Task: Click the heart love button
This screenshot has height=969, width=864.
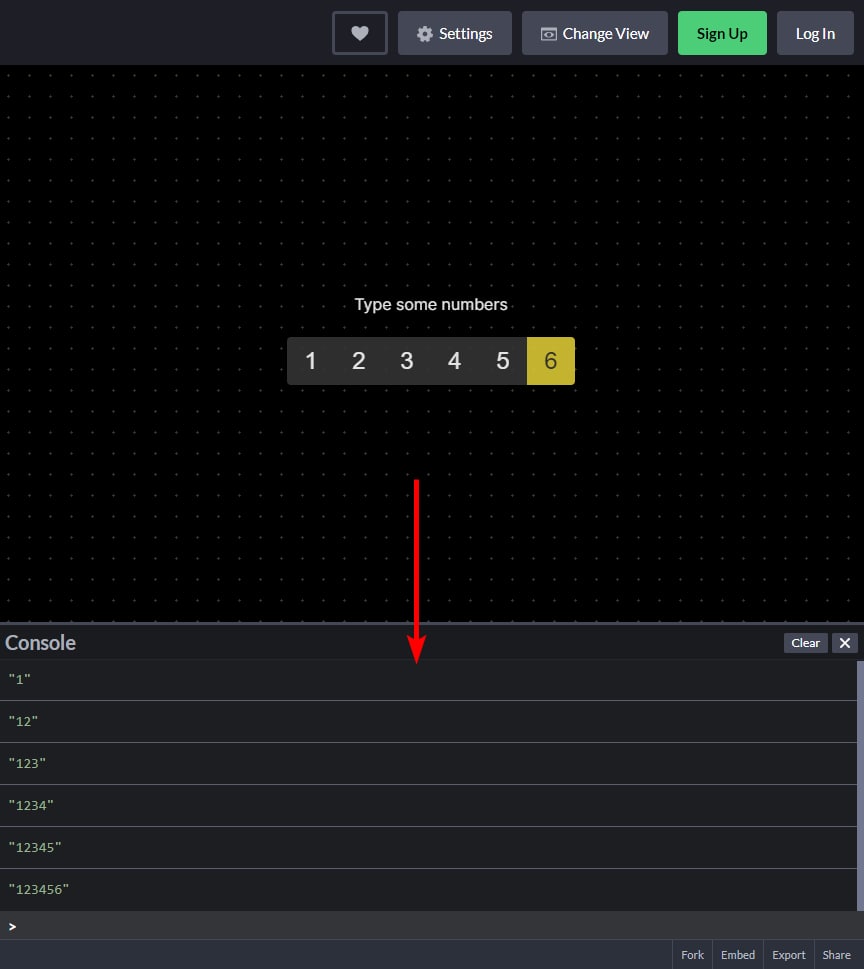Action: pos(360,33)
